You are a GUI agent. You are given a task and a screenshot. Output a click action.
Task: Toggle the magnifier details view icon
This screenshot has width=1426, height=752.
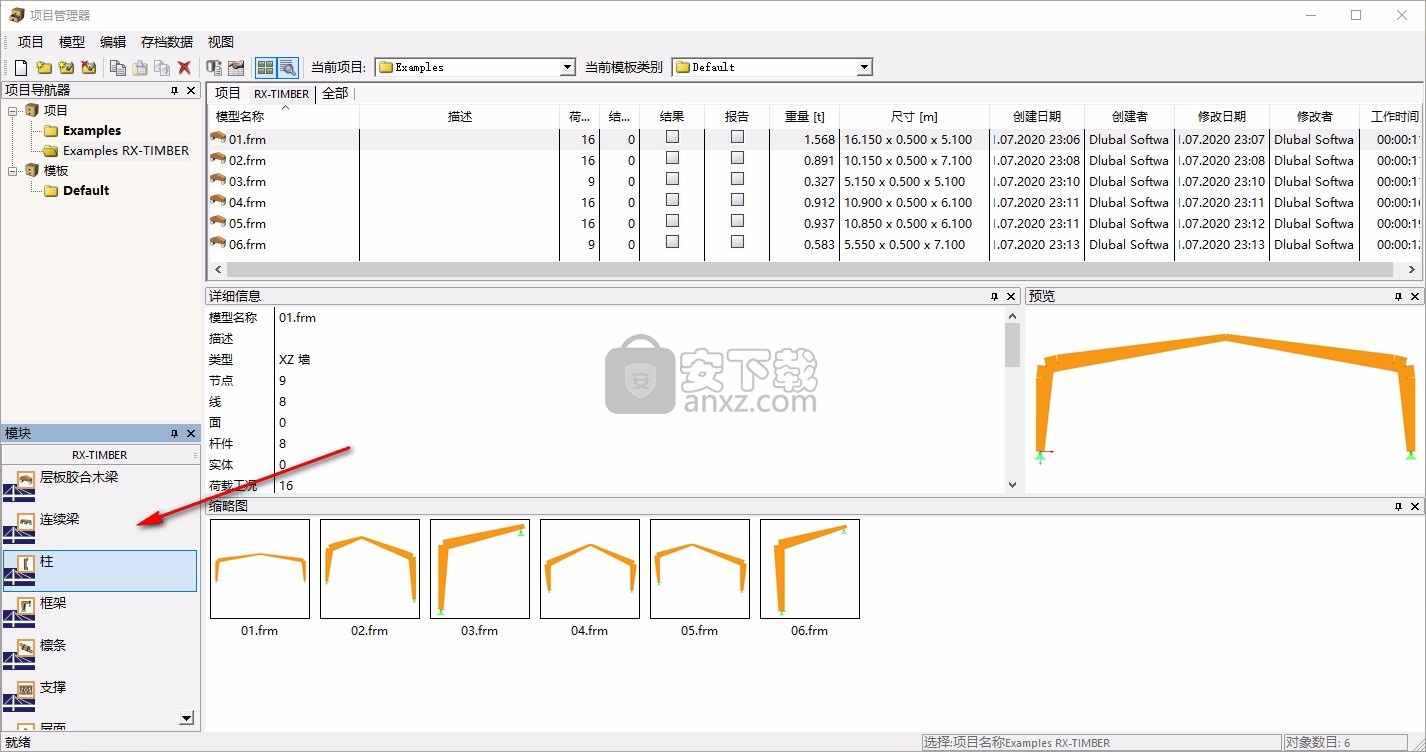287,67
